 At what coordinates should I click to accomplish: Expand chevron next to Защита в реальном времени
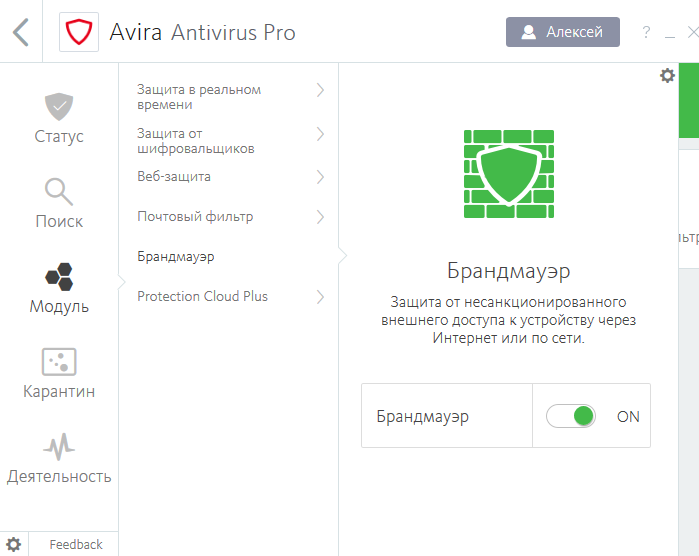320,90
